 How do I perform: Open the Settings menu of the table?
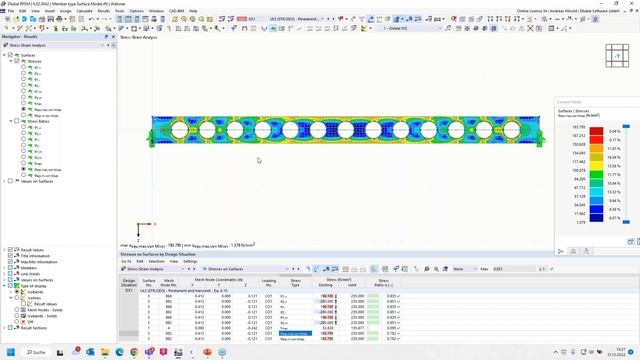[190, 261]
